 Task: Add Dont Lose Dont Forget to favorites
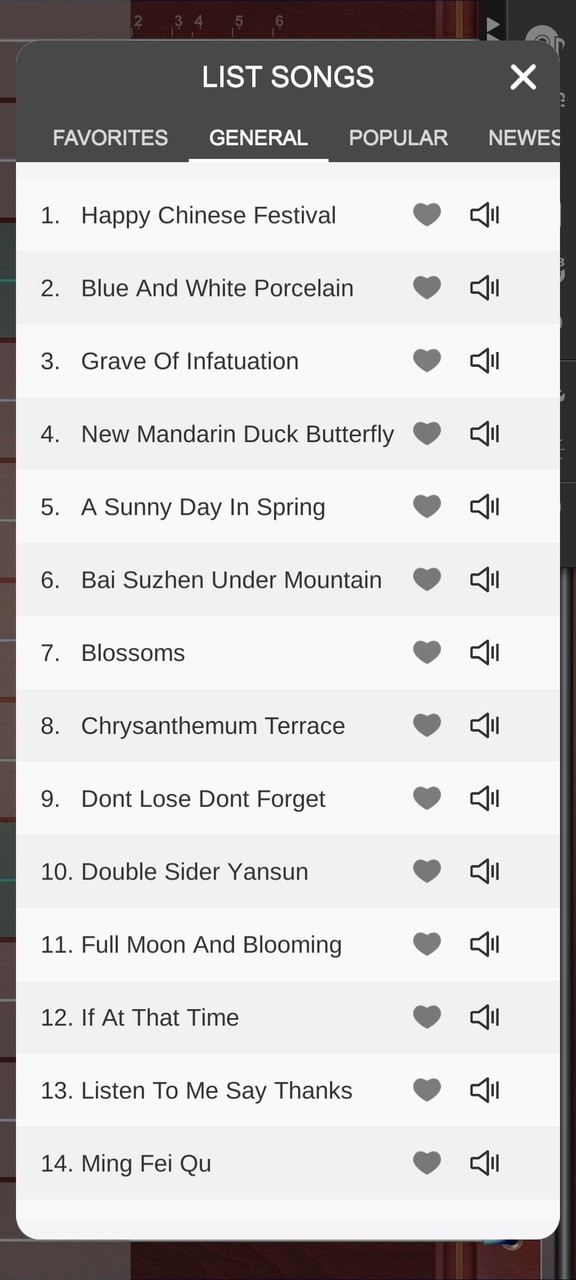427,798
